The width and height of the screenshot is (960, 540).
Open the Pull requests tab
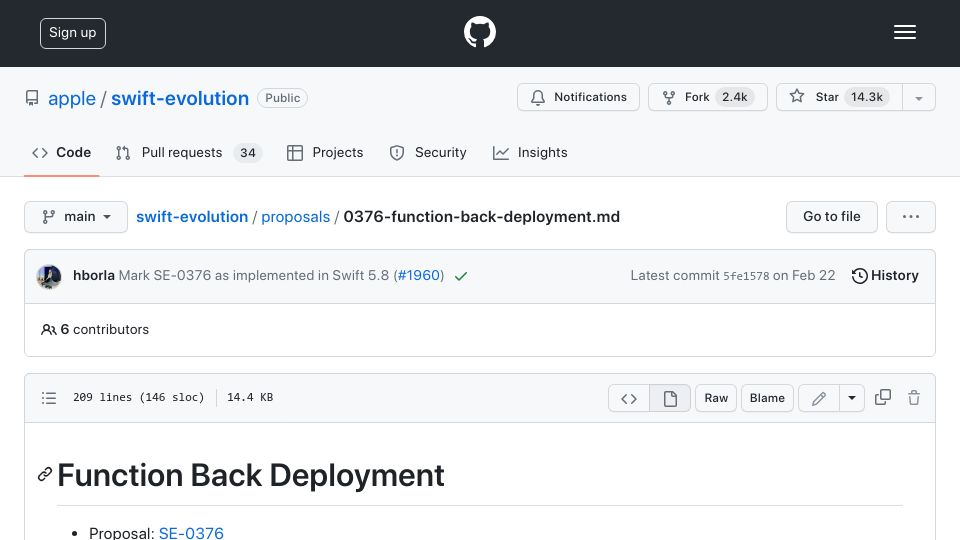coord(189,152)
